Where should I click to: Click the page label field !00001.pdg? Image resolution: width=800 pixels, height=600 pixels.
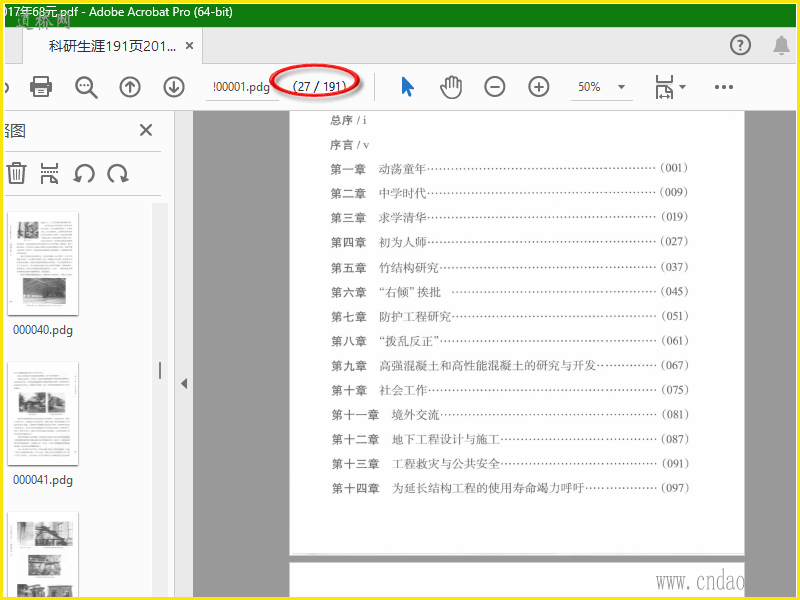pos(241,87)
